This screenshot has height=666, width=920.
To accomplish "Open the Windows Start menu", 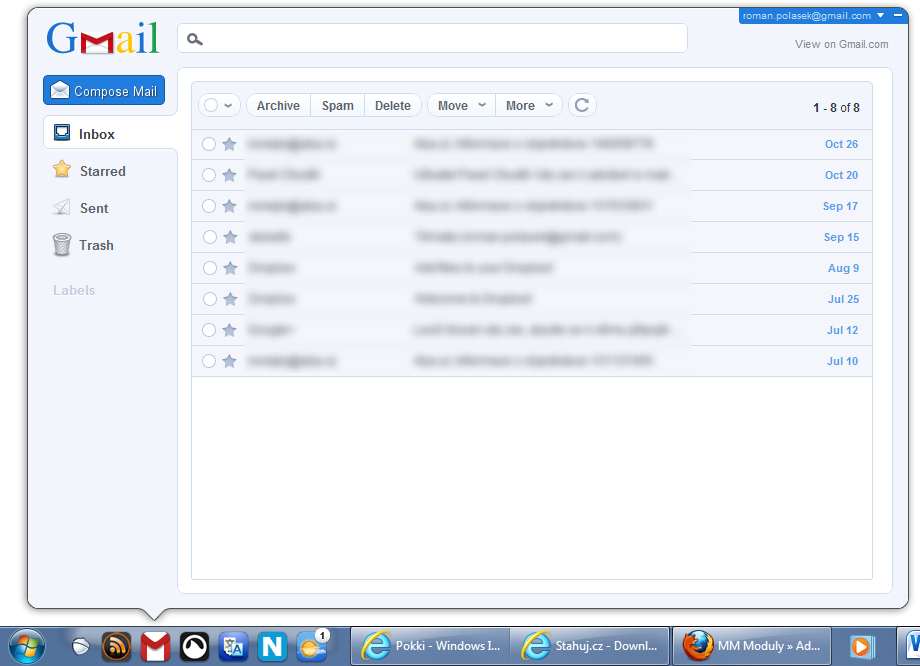I will click(x=26, y=647).
